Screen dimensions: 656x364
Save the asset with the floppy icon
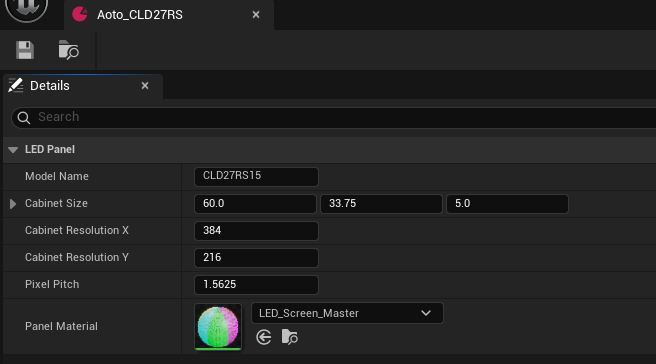(x=25, y=50)
